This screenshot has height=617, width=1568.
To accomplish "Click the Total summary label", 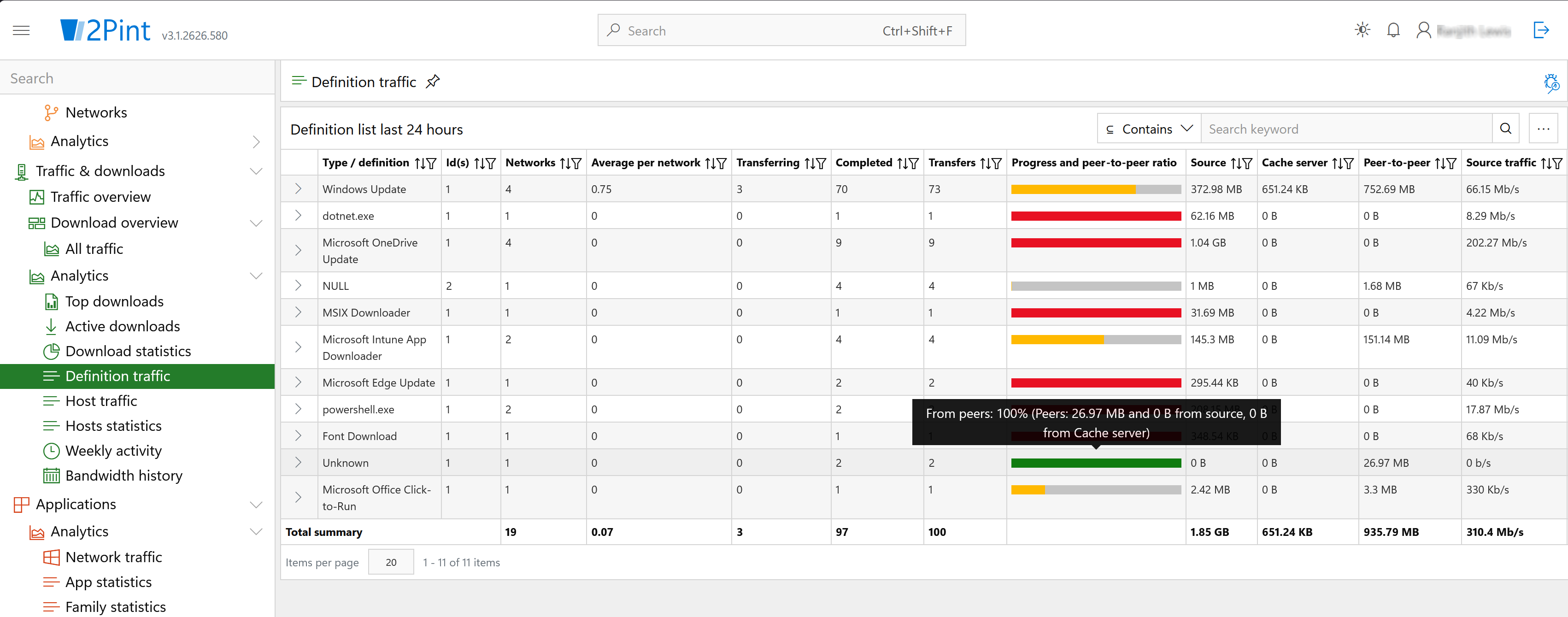I will 324,532.
